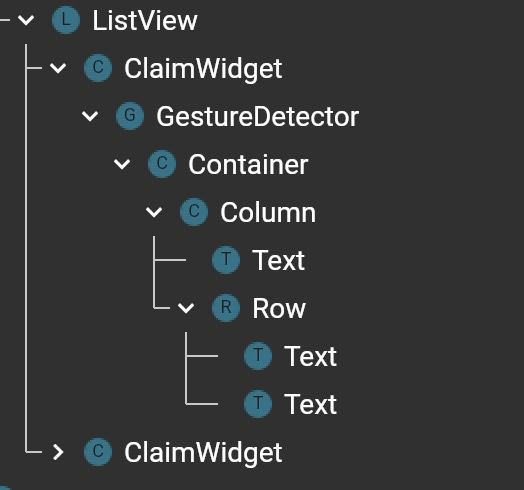Image resolution: width=524 pixels, height=490 pixels.
Task: Select the Container label in tree
Action: (x=248, y=164)
